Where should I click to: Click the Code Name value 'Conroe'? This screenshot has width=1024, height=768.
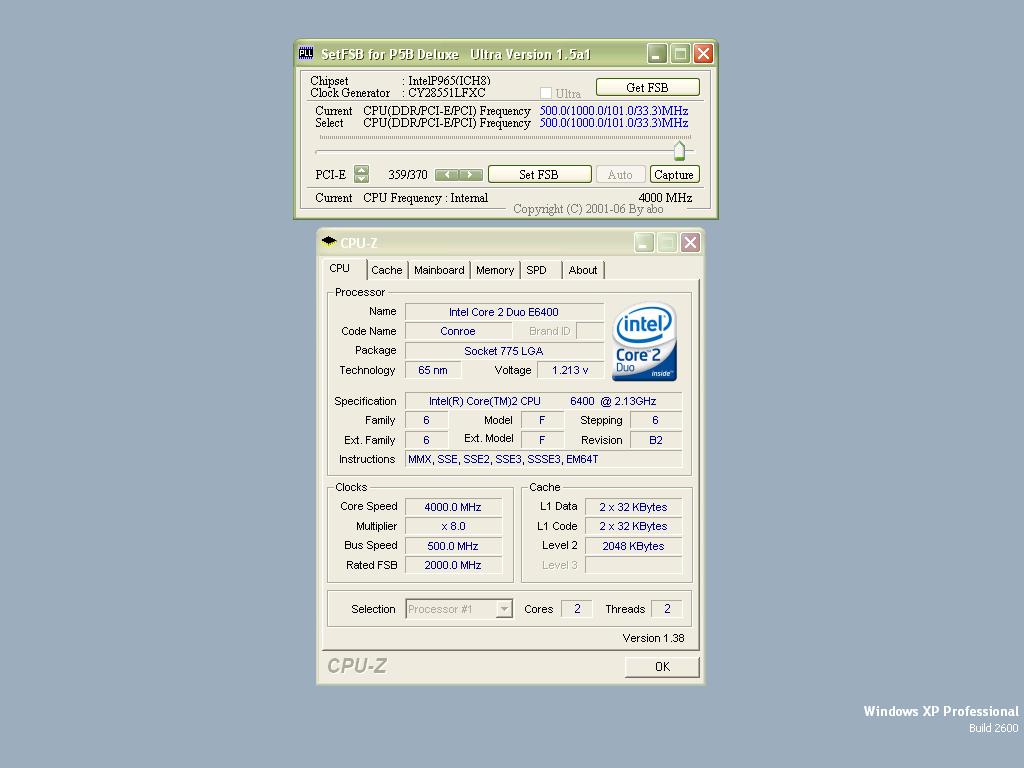458,331
